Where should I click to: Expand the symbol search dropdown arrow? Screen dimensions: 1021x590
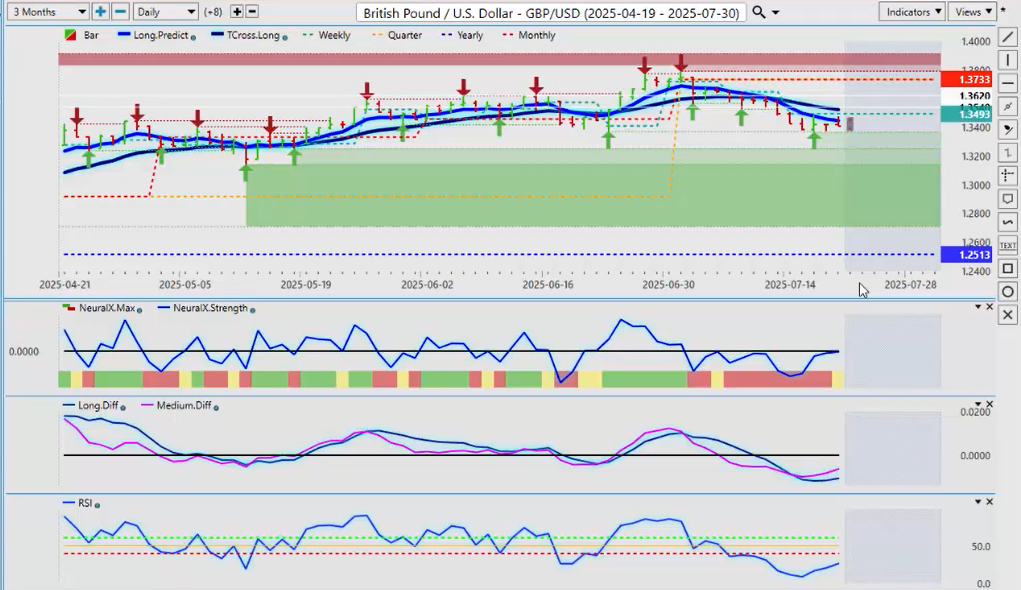coord(776,12)
